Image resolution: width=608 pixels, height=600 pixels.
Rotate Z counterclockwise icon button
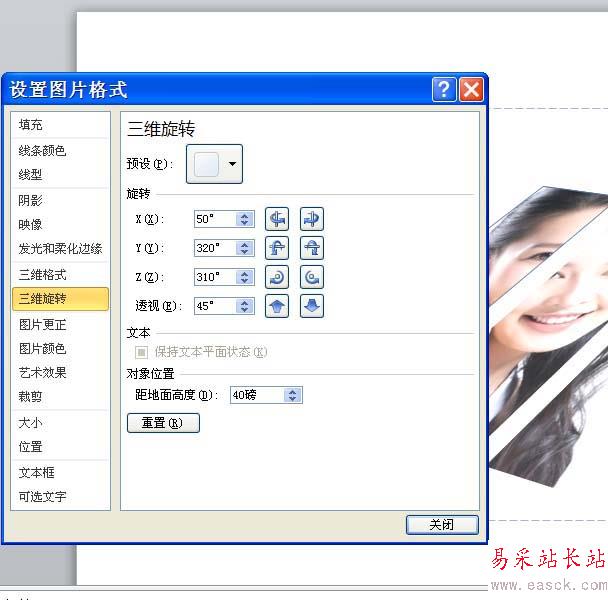312,277
